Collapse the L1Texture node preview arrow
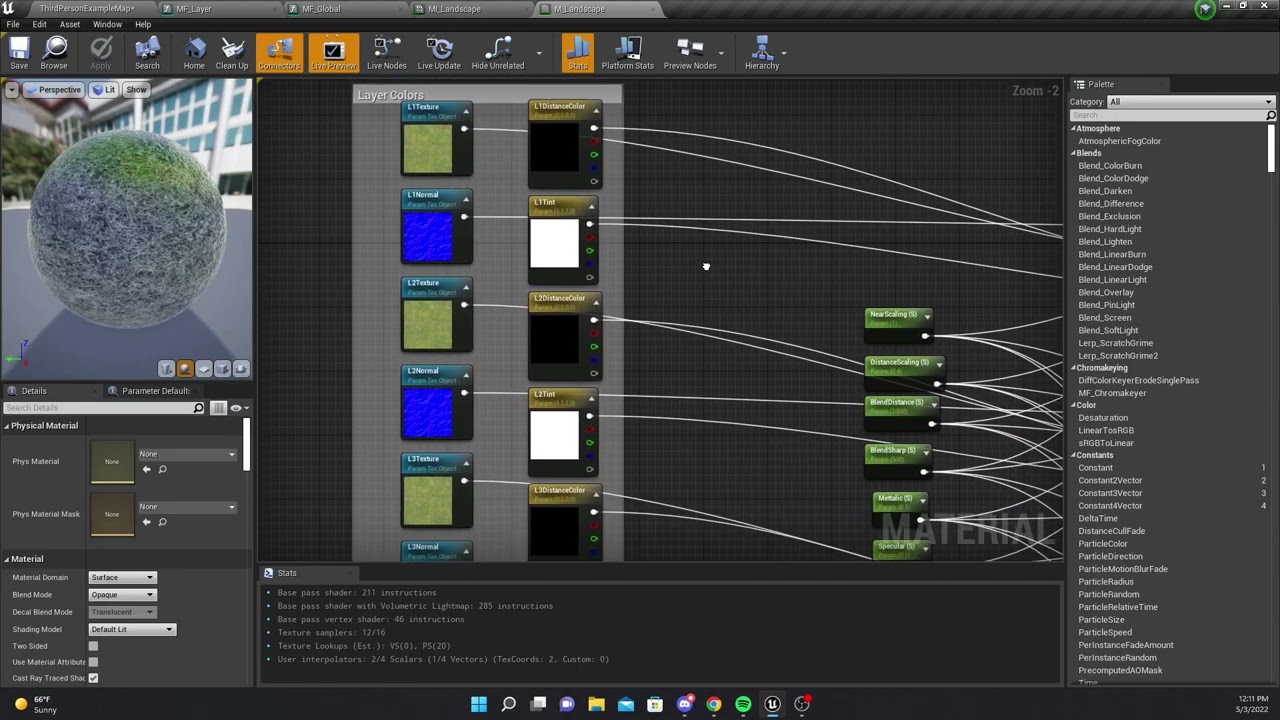The image size is (1280, 720). point(465,111)
